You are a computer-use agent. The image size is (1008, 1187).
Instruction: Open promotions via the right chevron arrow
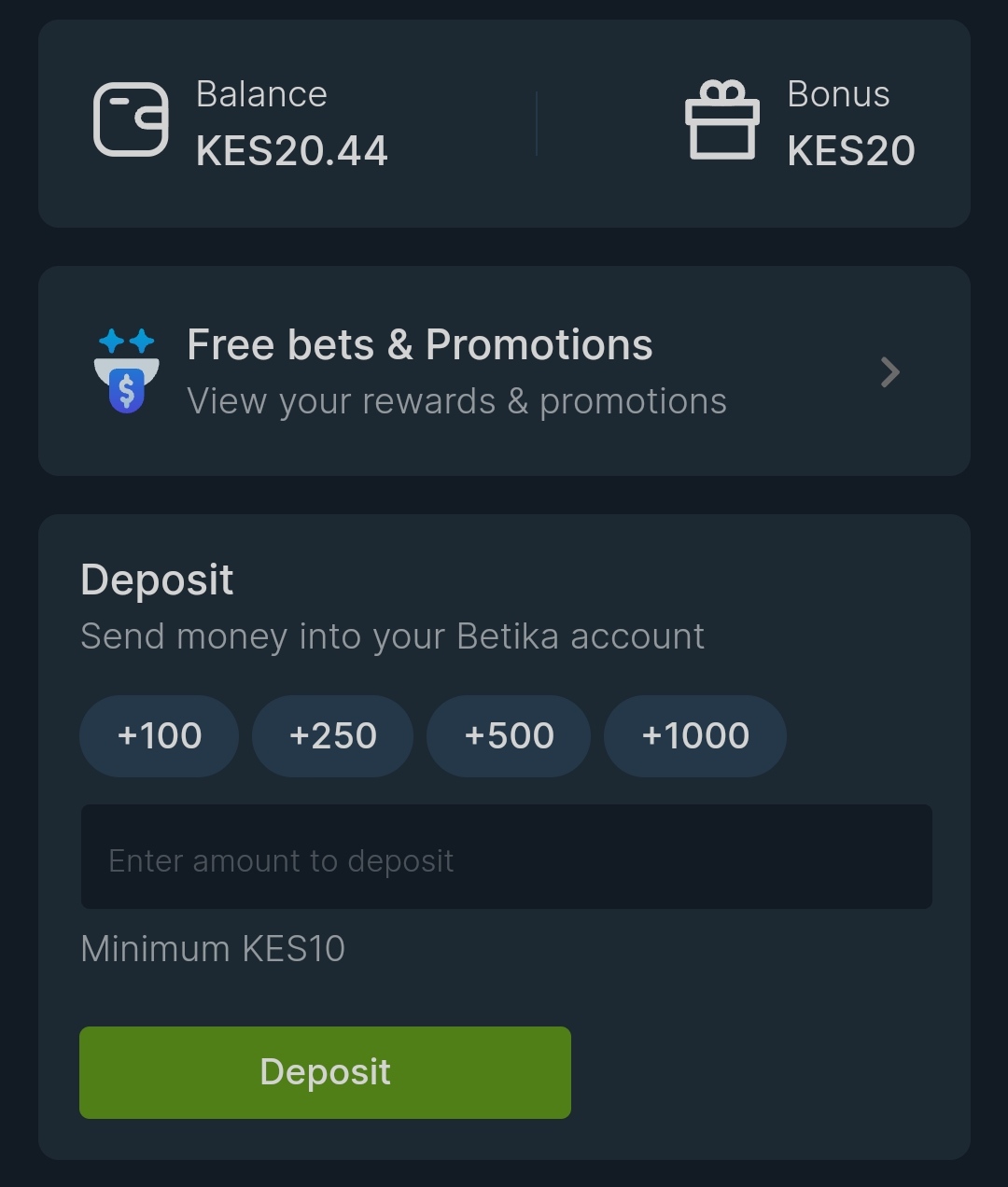[890, 372]
